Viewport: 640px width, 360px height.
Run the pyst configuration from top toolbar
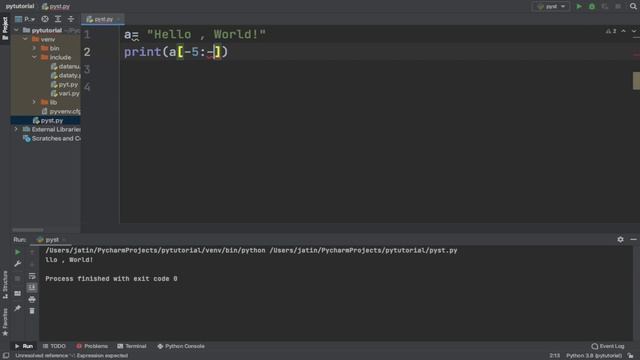(579, 7)
